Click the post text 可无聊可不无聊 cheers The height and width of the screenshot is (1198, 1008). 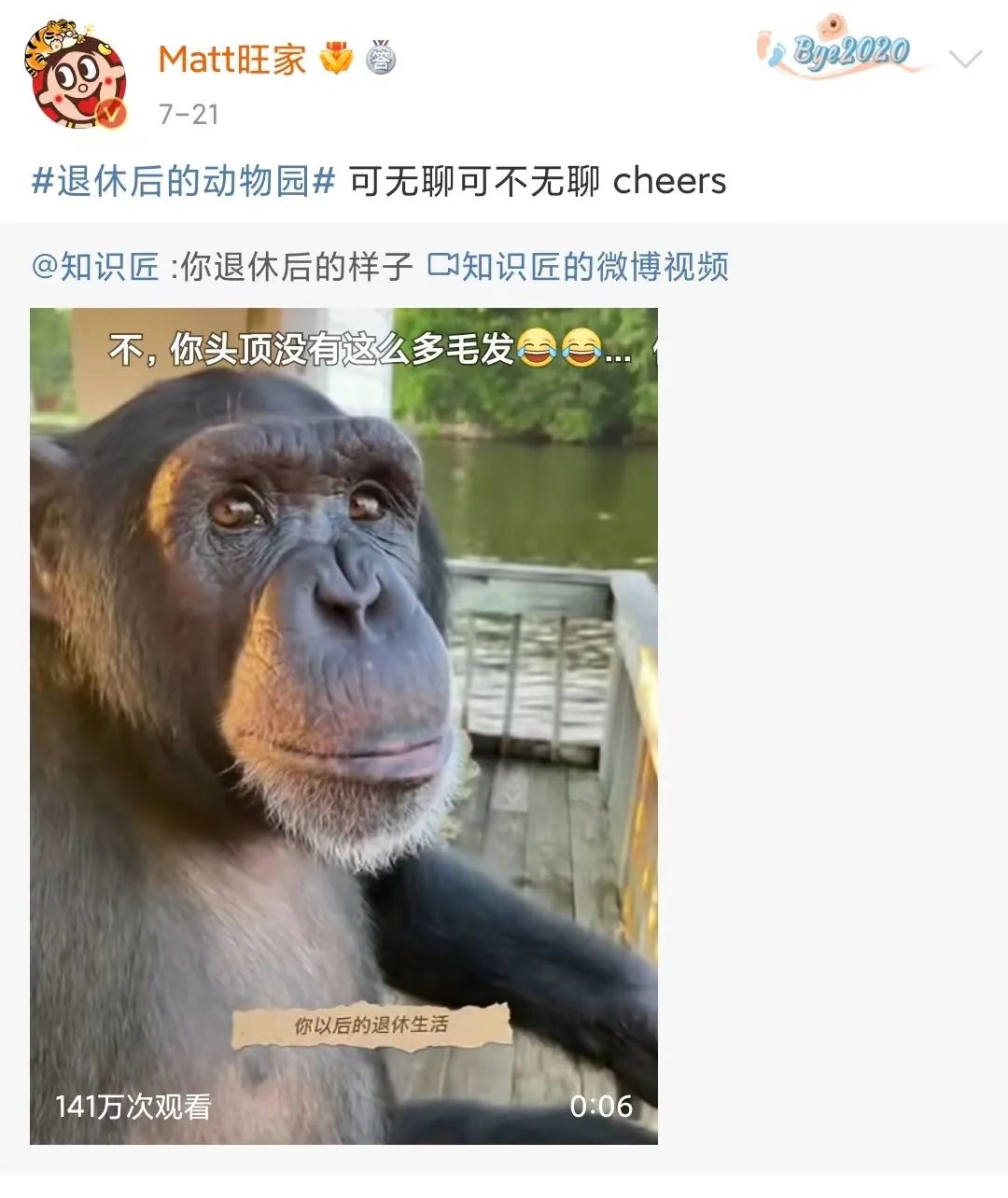pyautogui.click(x=538, y=181)
